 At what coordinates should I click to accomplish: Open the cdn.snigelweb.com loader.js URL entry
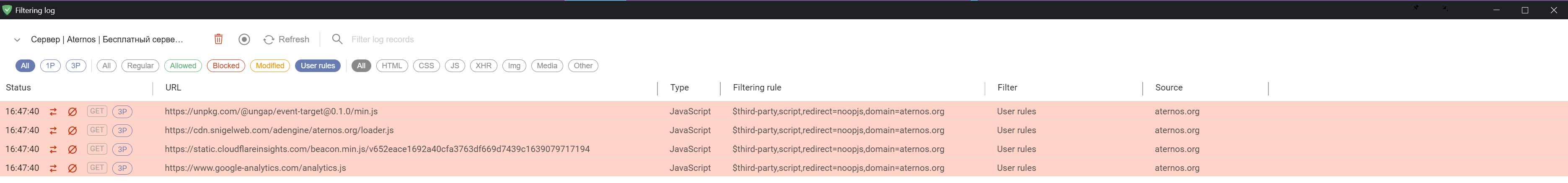(x=279, y=131)
